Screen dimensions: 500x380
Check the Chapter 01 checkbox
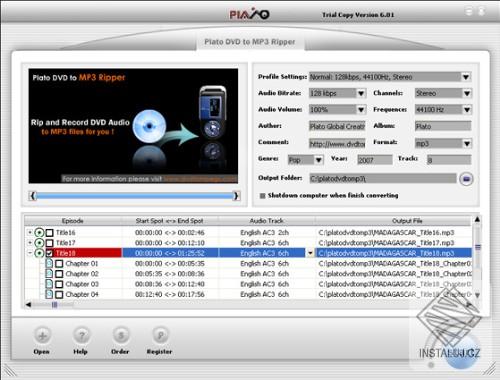click(59, 264)
